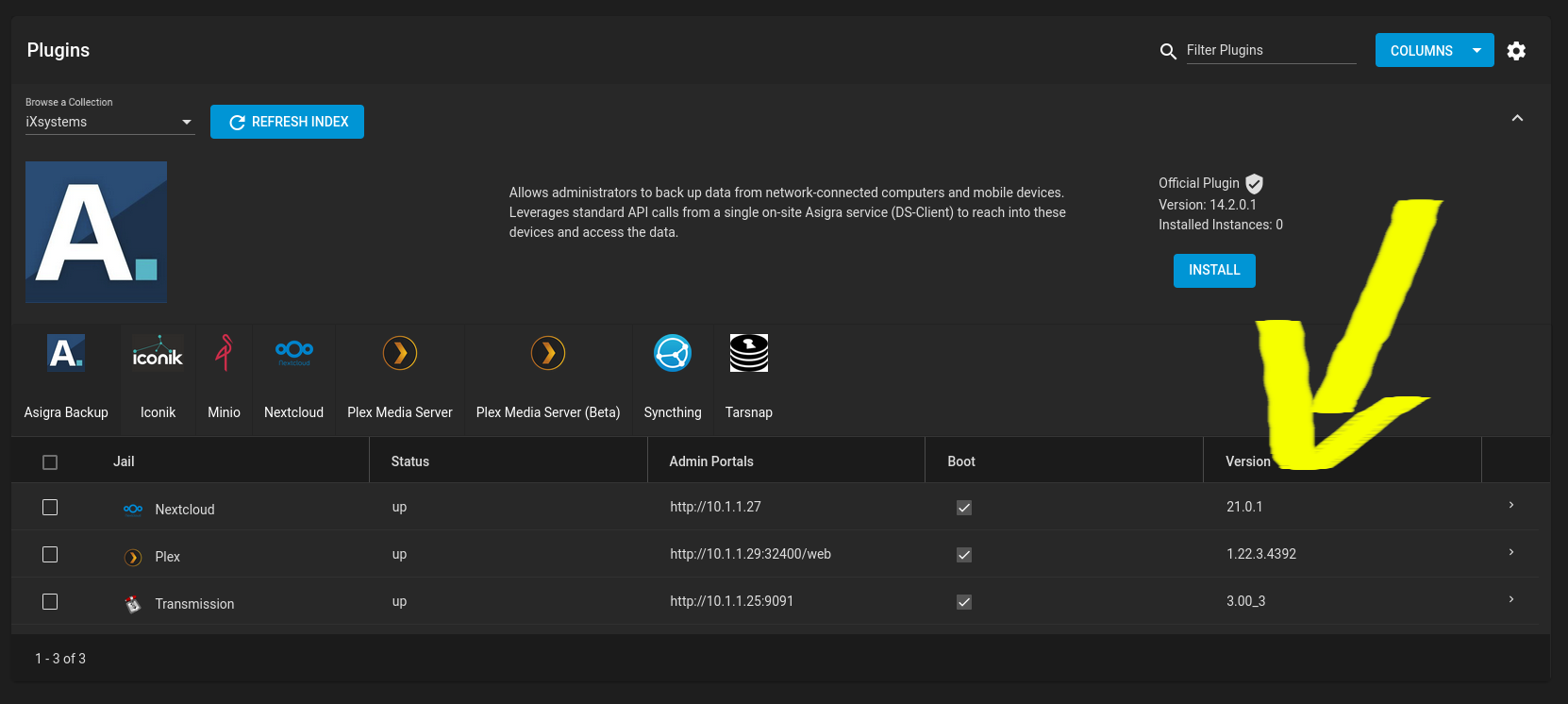Click the Nextcloud status 'up'

click(x=399, y=507)
